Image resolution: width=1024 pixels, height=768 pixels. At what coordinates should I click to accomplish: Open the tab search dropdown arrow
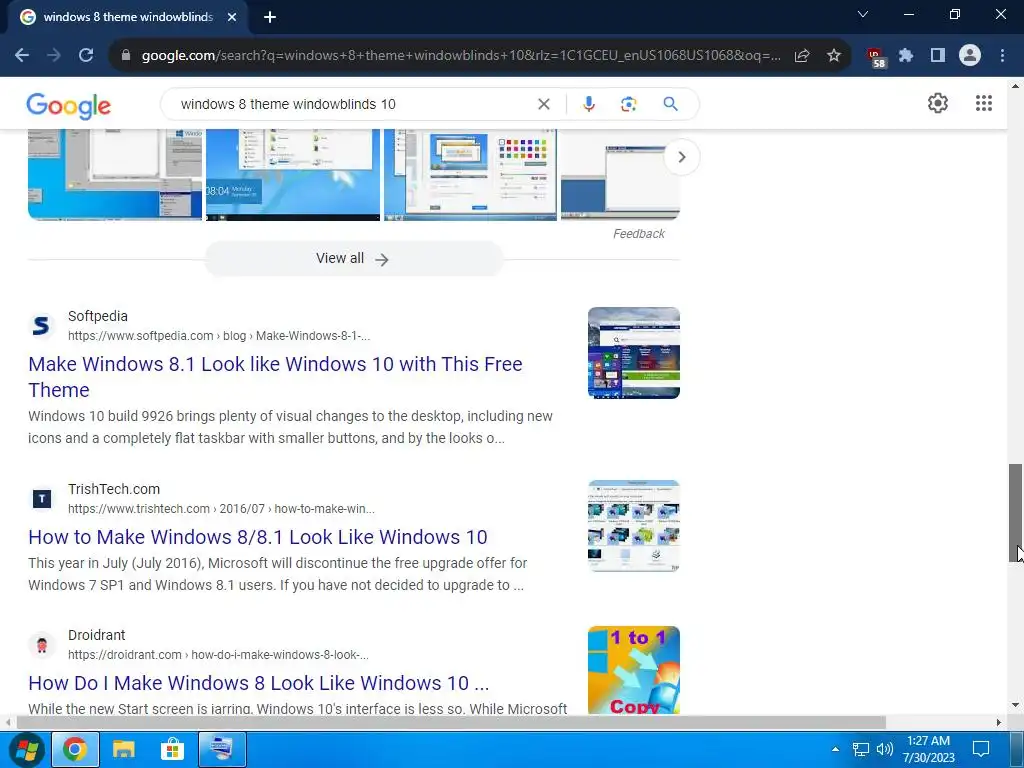(863, 14)
